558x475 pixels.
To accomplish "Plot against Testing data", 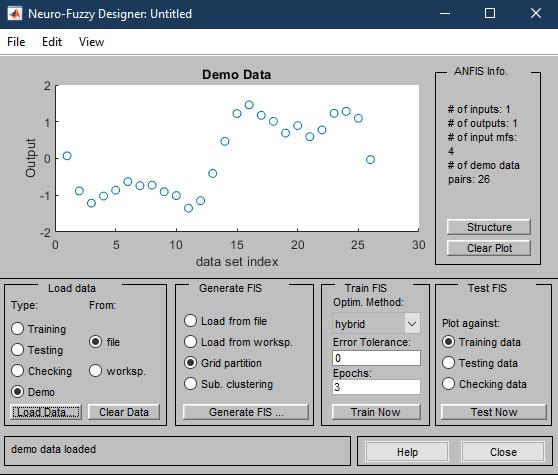I will 448,363.
